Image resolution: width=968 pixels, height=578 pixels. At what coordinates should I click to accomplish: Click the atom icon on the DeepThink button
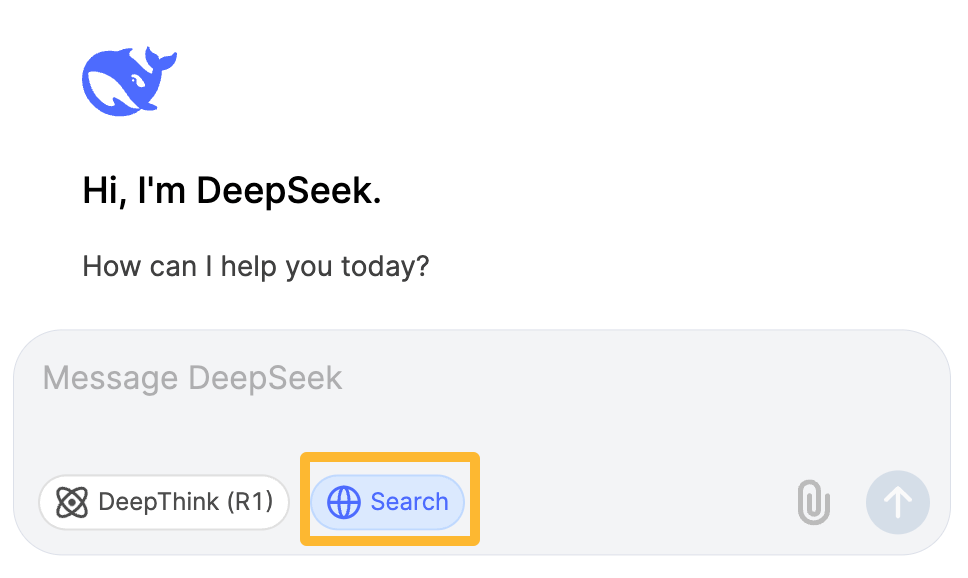70,502
